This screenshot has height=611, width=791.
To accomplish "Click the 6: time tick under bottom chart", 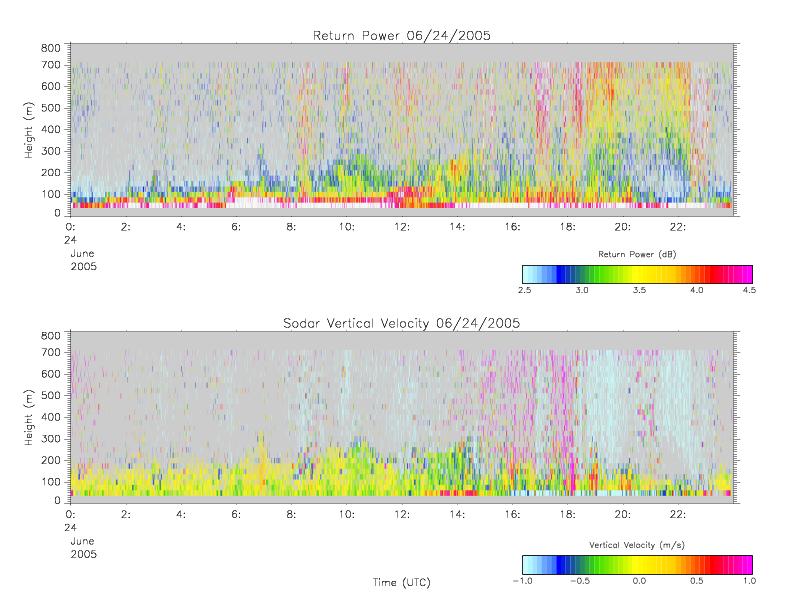I will click(236, 514).
